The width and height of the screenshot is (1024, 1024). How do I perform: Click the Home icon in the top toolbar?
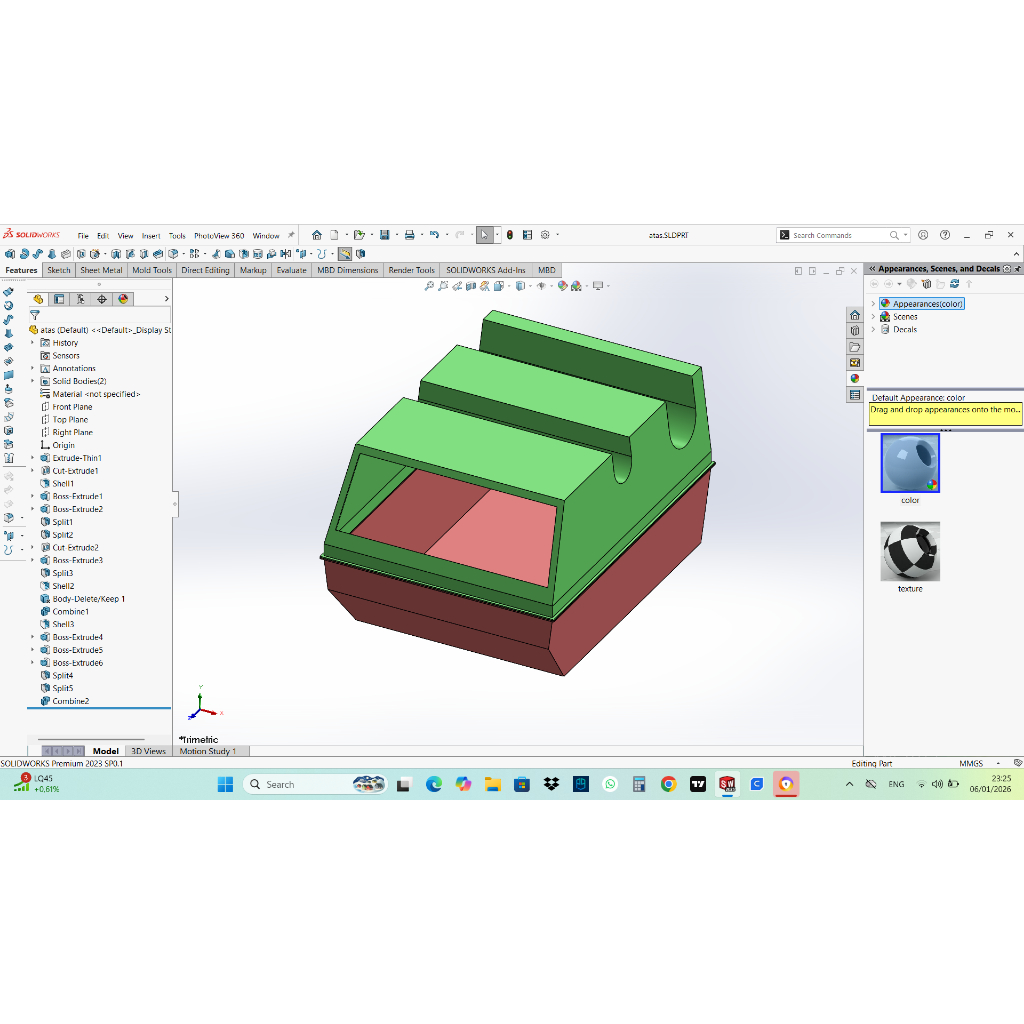317,235
